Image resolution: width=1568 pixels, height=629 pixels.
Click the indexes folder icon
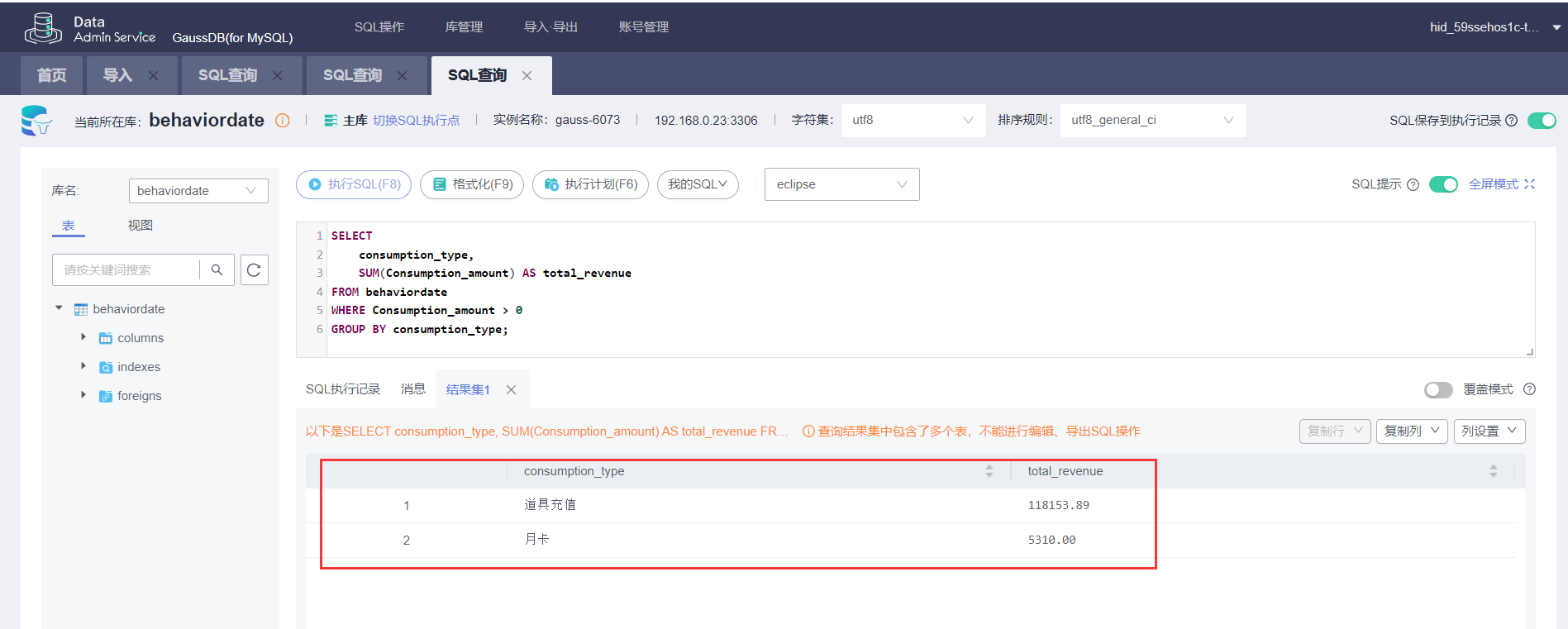[x=106, y=367]
